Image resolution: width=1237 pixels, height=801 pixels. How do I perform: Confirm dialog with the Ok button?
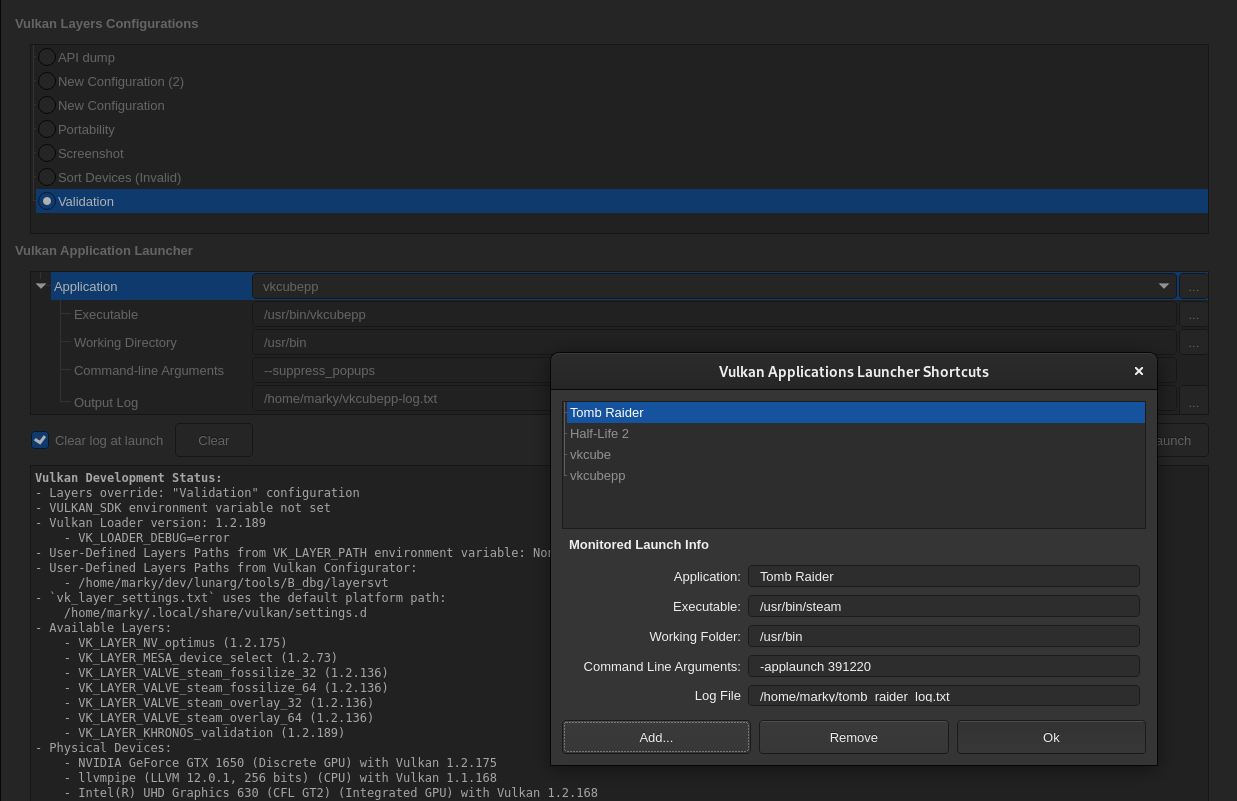click(x=1051, y=737)
